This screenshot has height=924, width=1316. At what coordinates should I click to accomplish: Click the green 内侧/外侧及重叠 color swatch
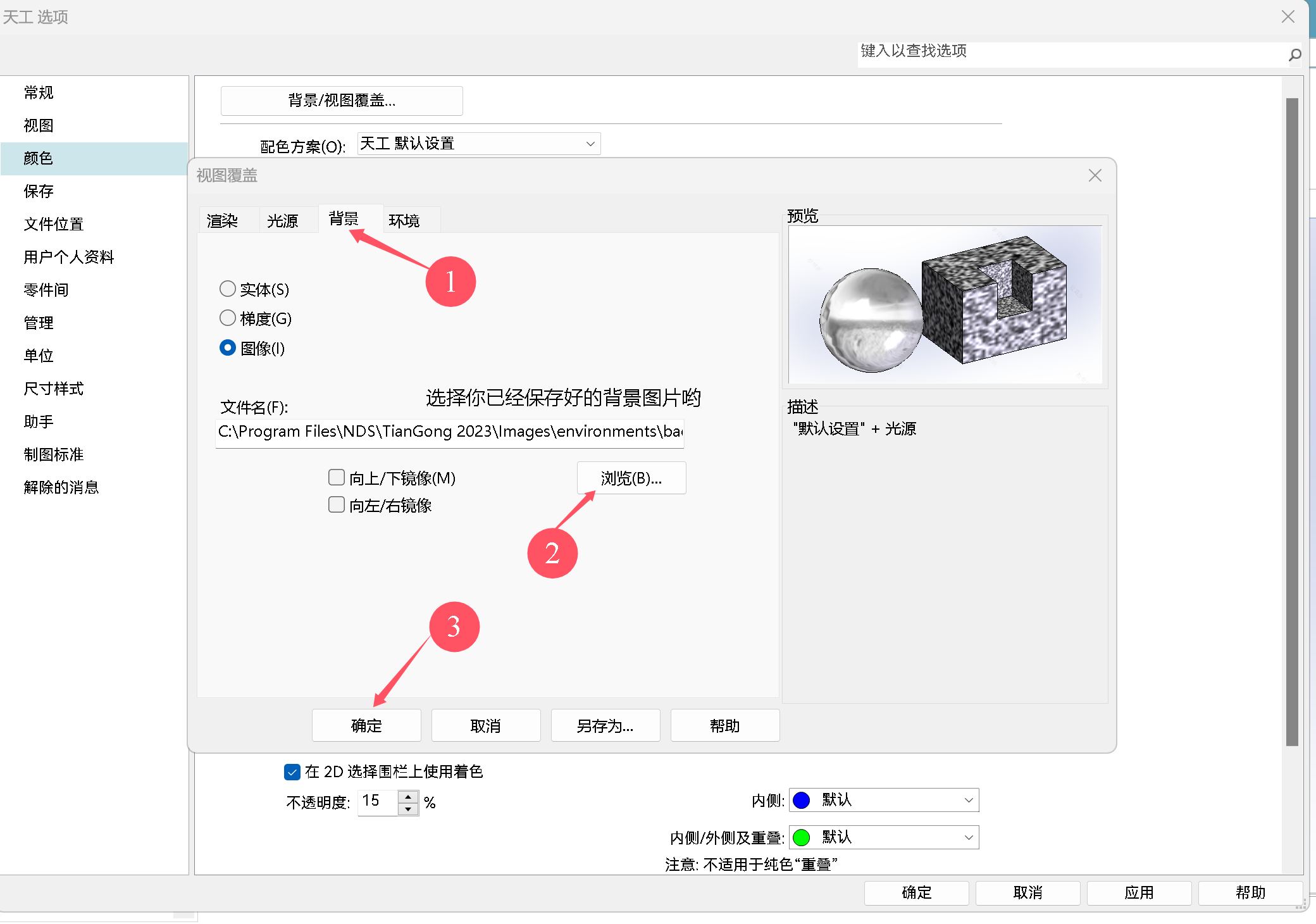pos(802,837)
